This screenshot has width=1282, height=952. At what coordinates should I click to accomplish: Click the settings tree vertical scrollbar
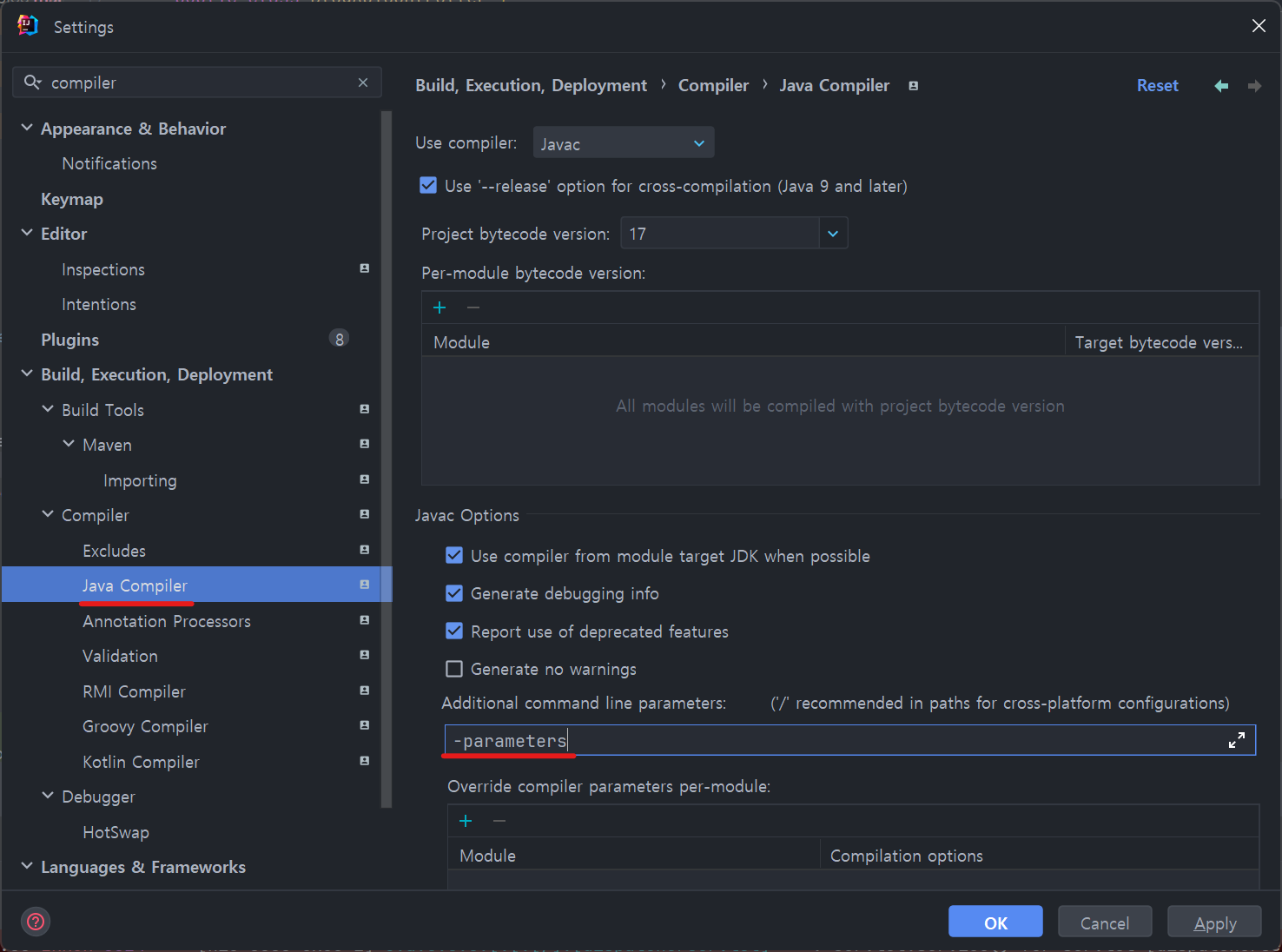(387, 459)
